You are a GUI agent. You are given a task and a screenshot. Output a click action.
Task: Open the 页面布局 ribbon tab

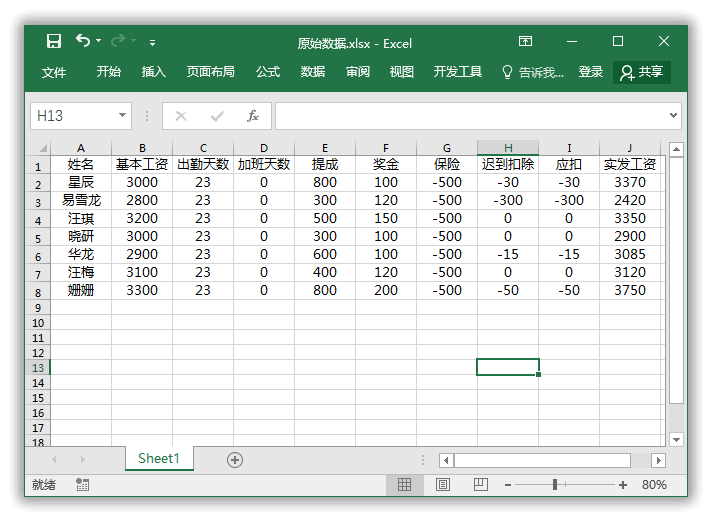pyautogui.click(x=211, y=72)
